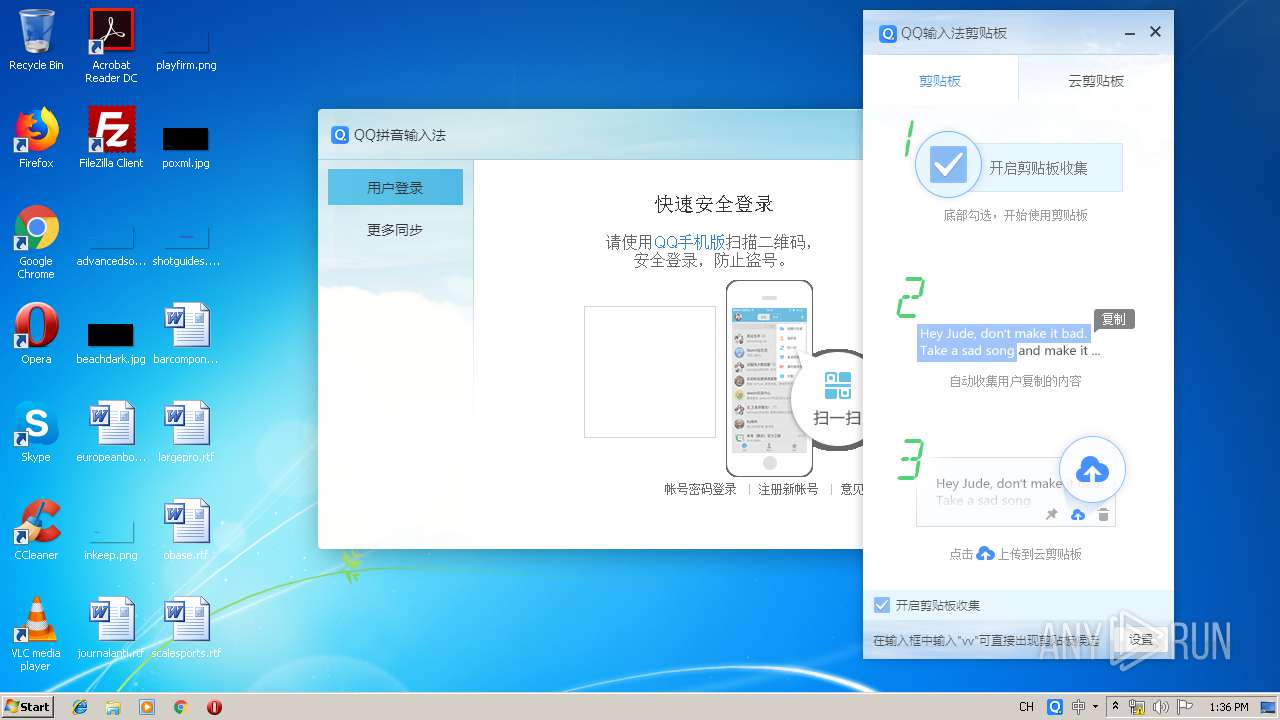Select the journalanti.rtf document icon

(x=111, y=628)
